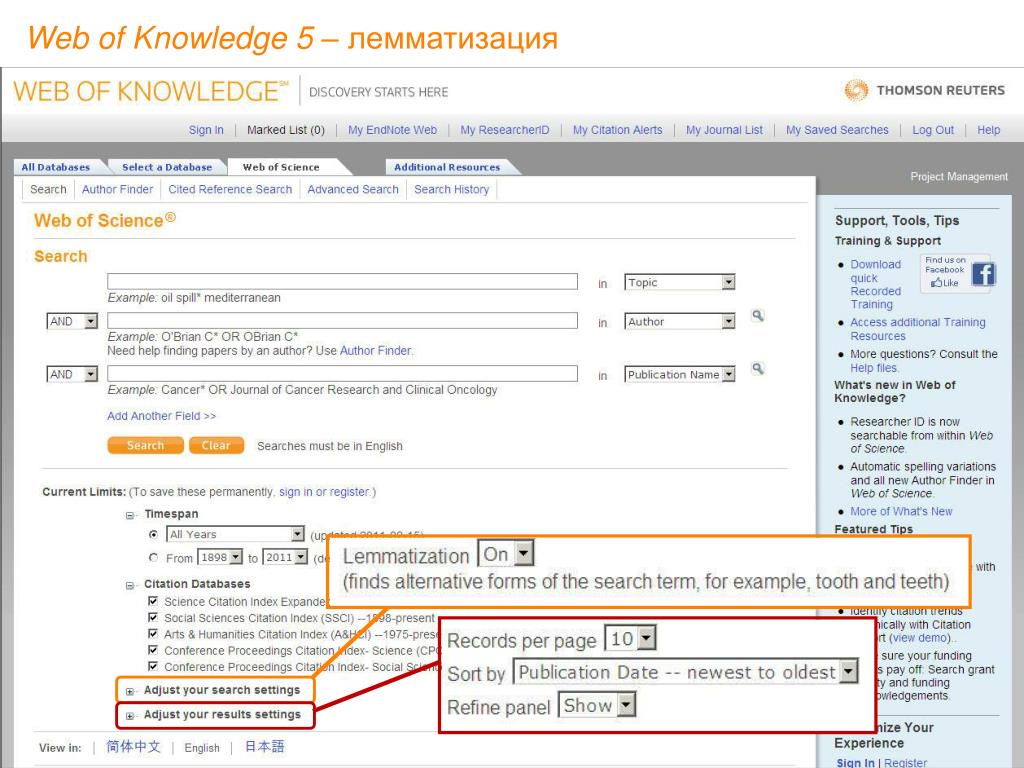Go to the Cited Reference Search subtab
1024x768 pixels.
230,189
